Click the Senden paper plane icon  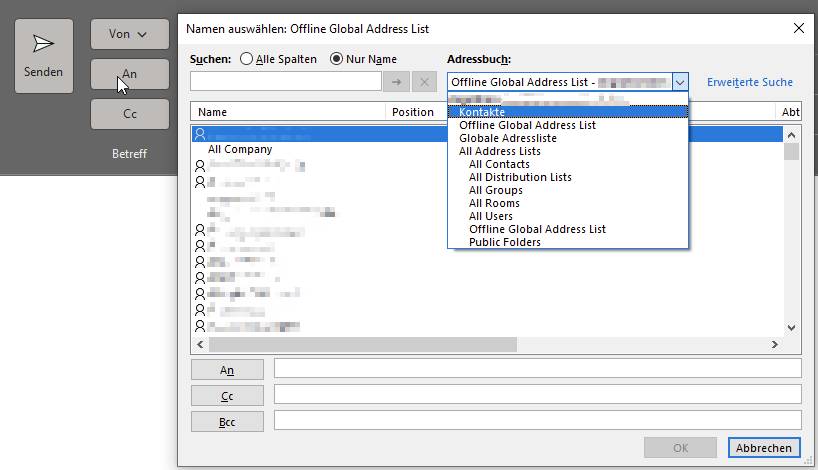43,44
